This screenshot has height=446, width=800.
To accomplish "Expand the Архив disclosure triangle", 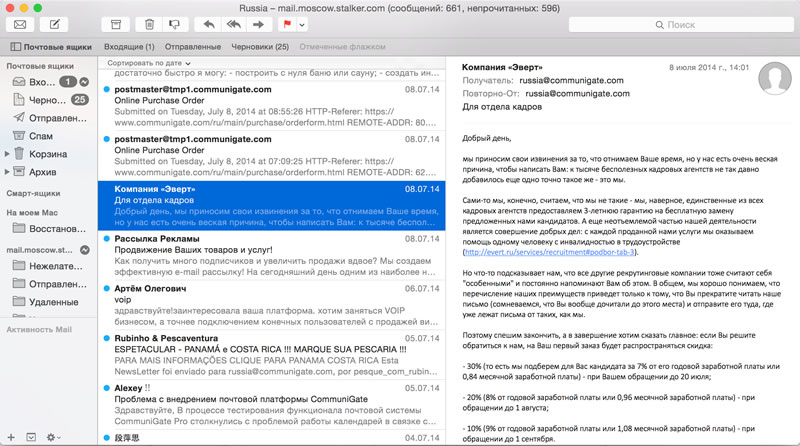I will tap(7, 172).
